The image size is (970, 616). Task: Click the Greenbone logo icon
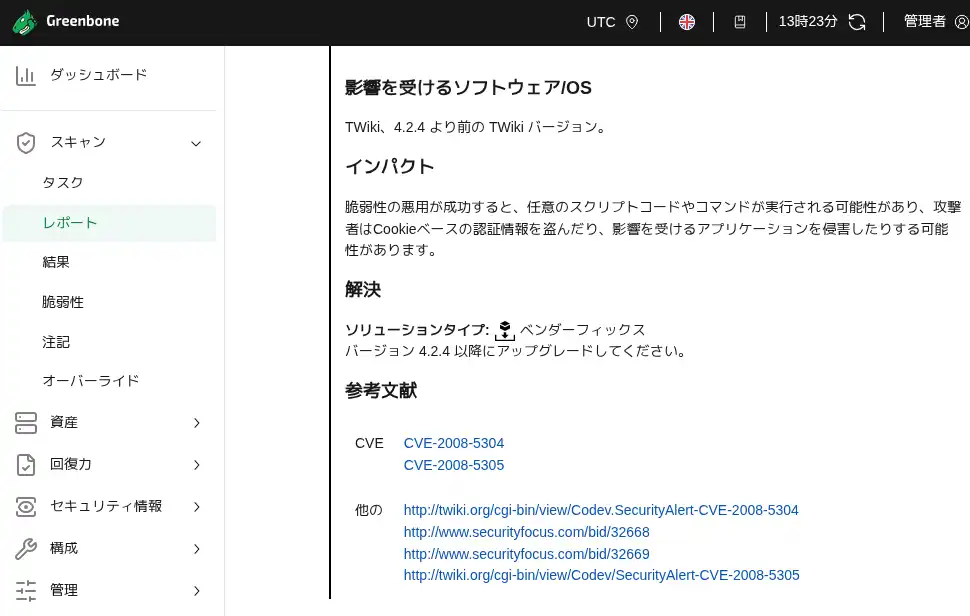(x=26, y=22)
